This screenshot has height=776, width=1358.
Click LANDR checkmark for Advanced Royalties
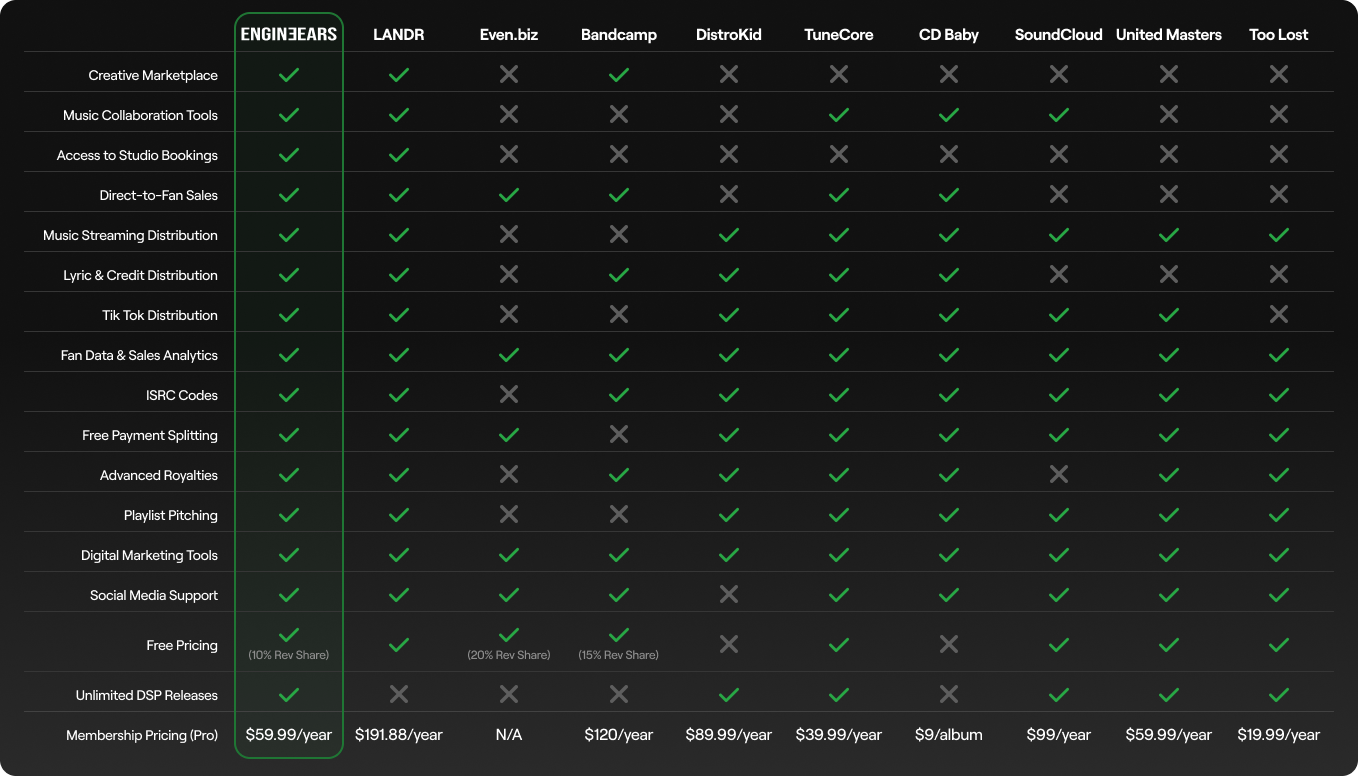pyautogui.click(x=399, y=475)
